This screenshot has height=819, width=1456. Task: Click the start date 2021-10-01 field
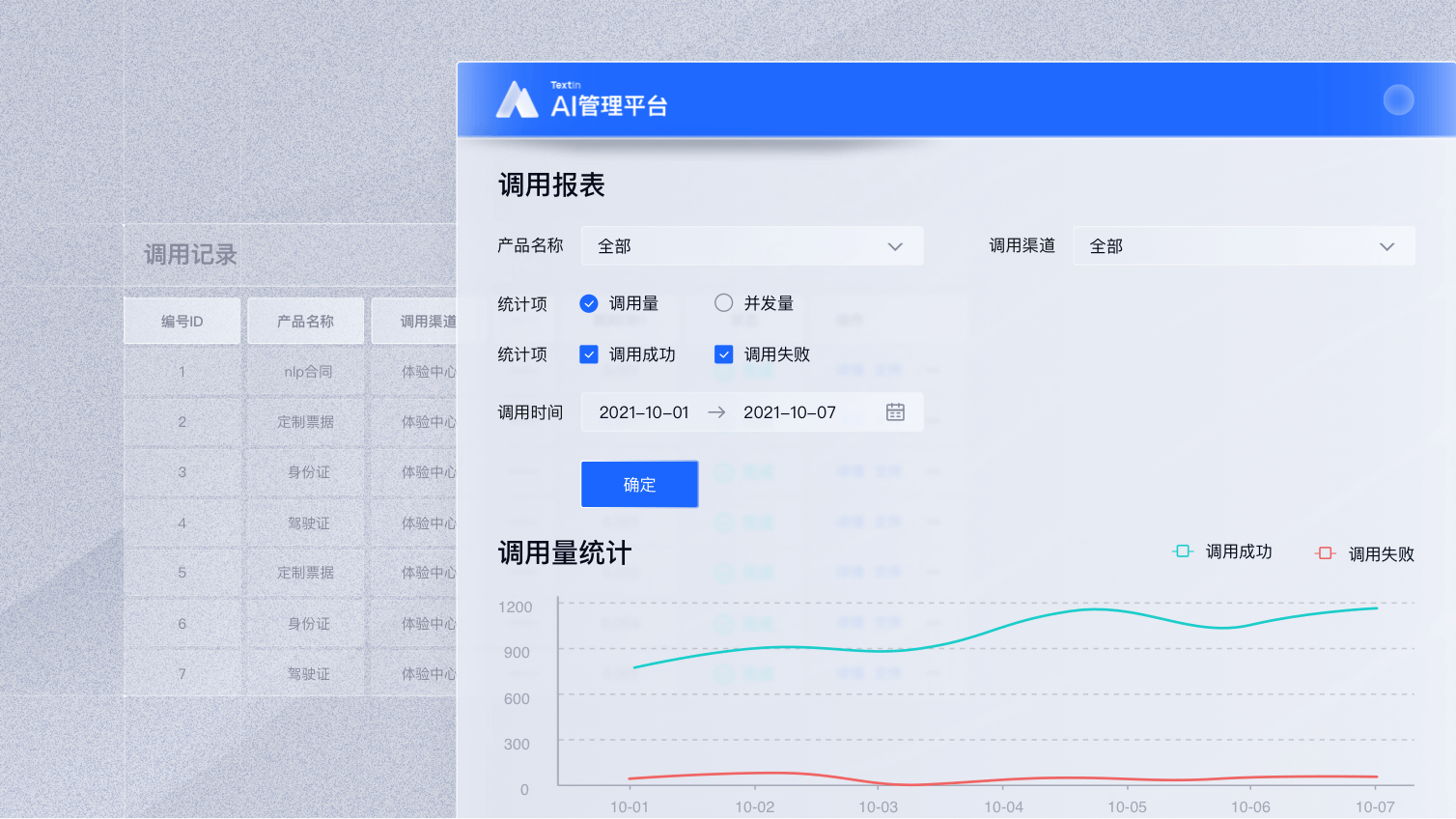[x=644, y=412]
